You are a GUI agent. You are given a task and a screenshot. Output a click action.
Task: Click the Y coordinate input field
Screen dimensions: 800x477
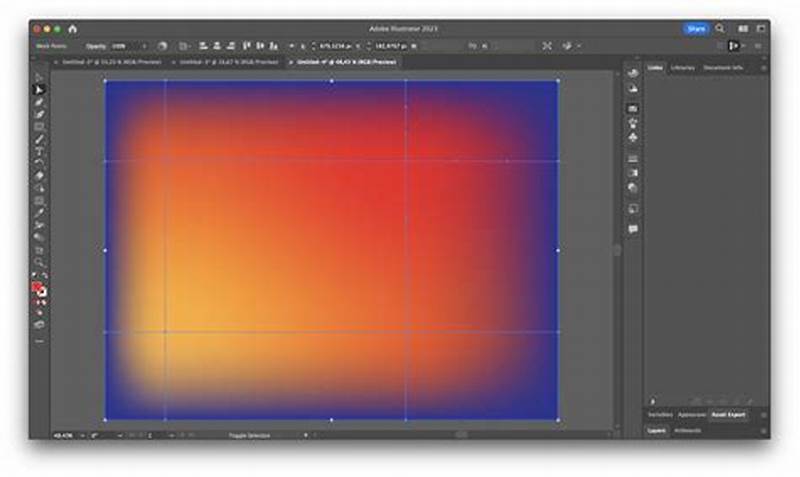(391, 46)
